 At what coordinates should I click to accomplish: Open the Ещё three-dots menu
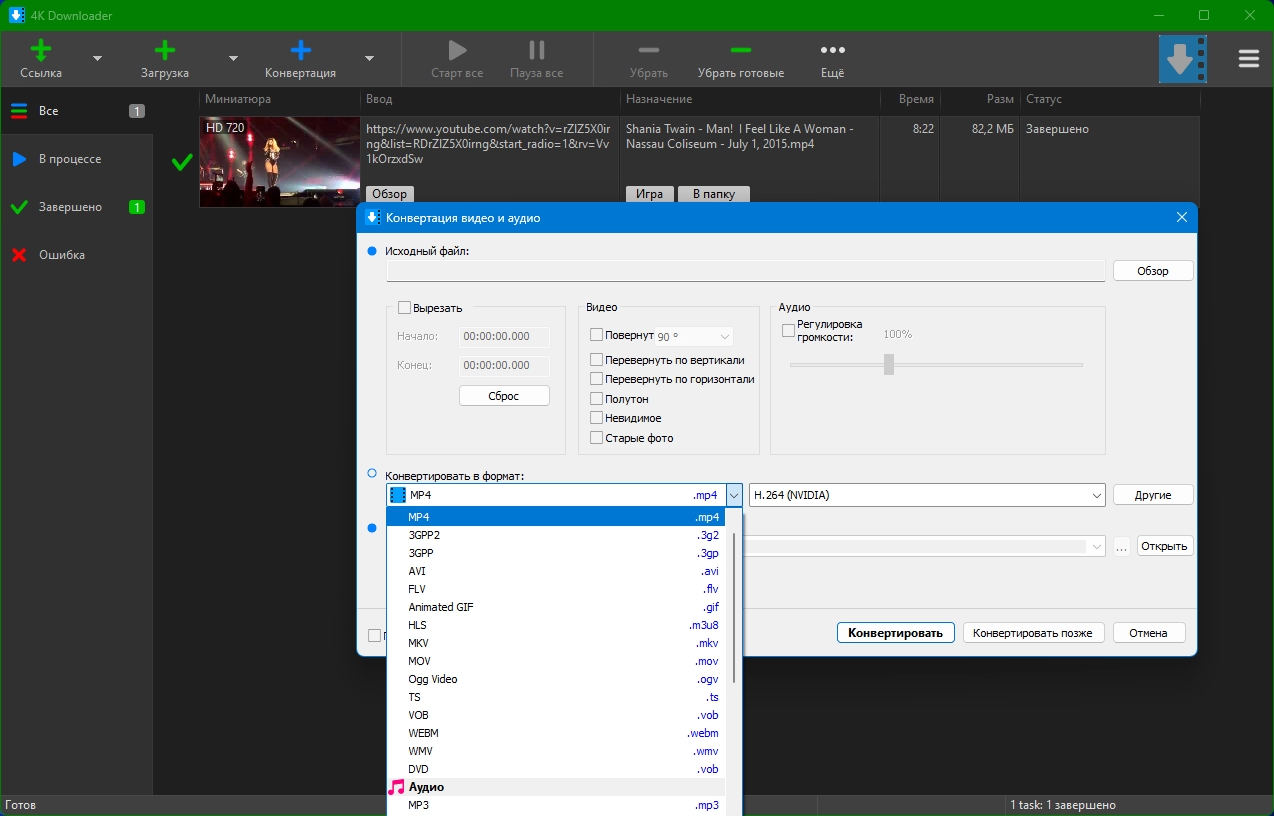(x=832, y=51)
